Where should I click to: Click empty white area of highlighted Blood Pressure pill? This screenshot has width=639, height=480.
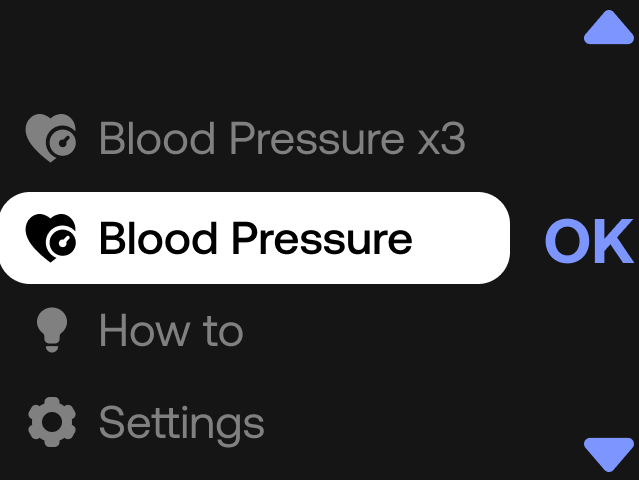[461, 238]
